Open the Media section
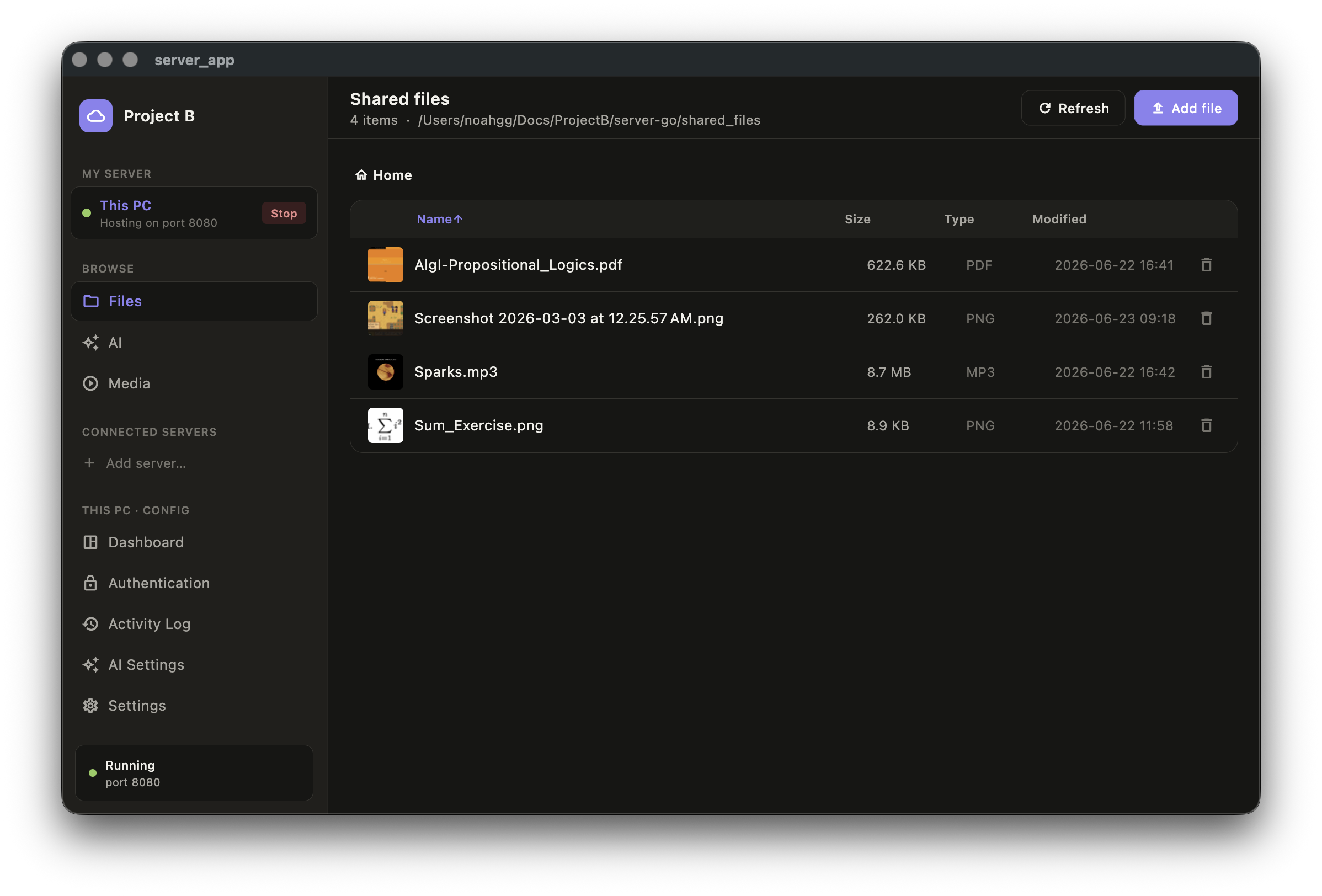Screen dimensions: 1322x896 pos(194,383)
